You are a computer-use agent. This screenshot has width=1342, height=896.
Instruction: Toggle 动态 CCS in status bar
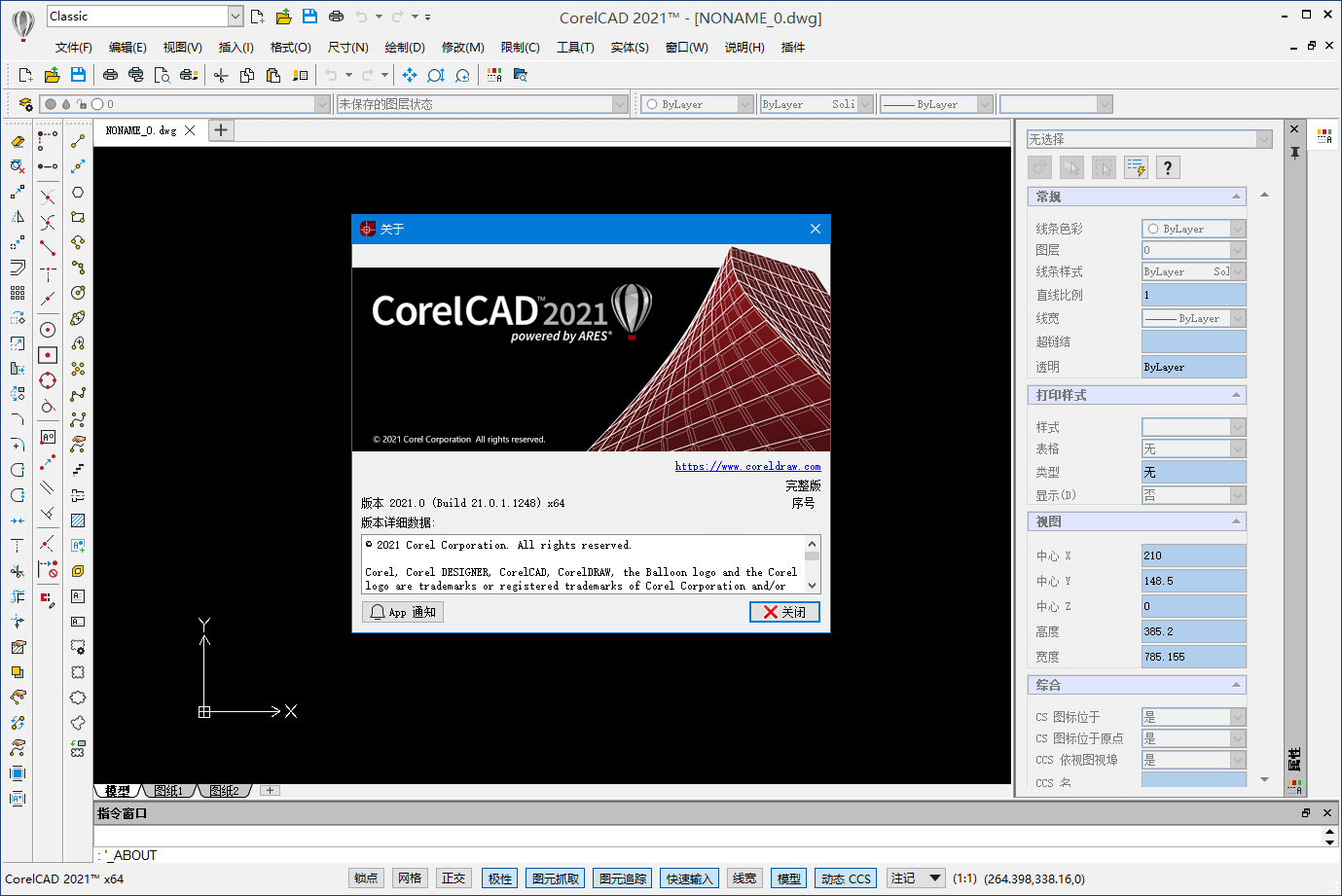click(x=846, y=878)
